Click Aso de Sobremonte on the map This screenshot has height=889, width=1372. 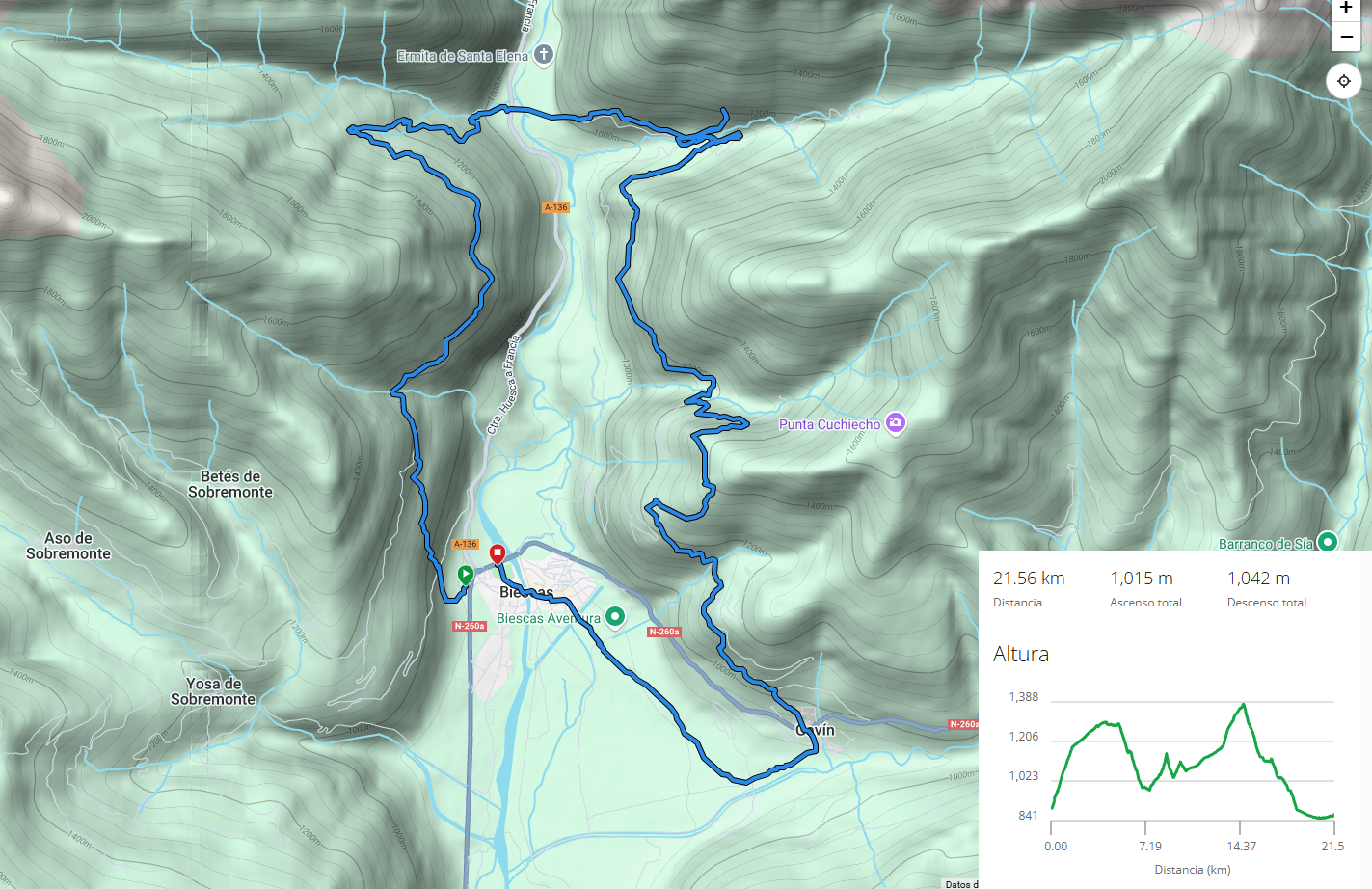point(68,546)
